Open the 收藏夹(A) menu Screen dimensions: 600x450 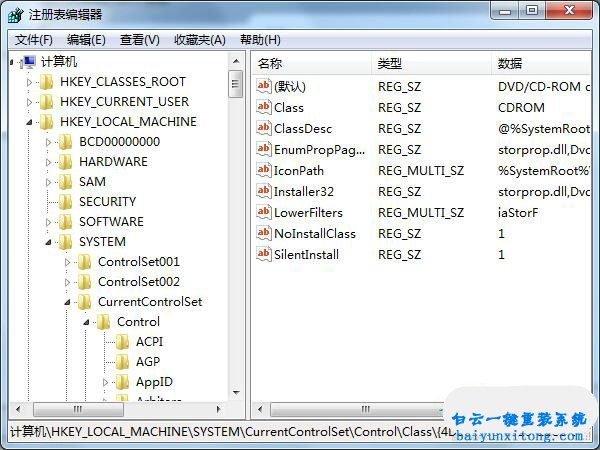point(199,40)
